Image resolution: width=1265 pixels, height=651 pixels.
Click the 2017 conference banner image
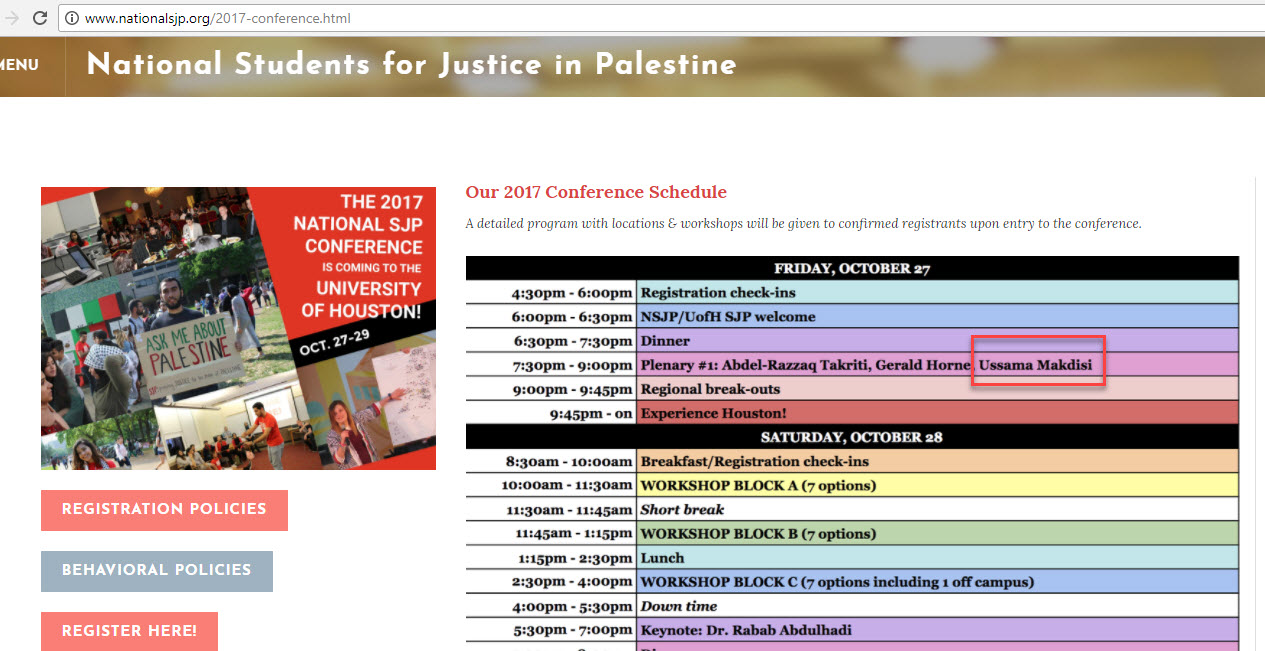coord(238,328)
